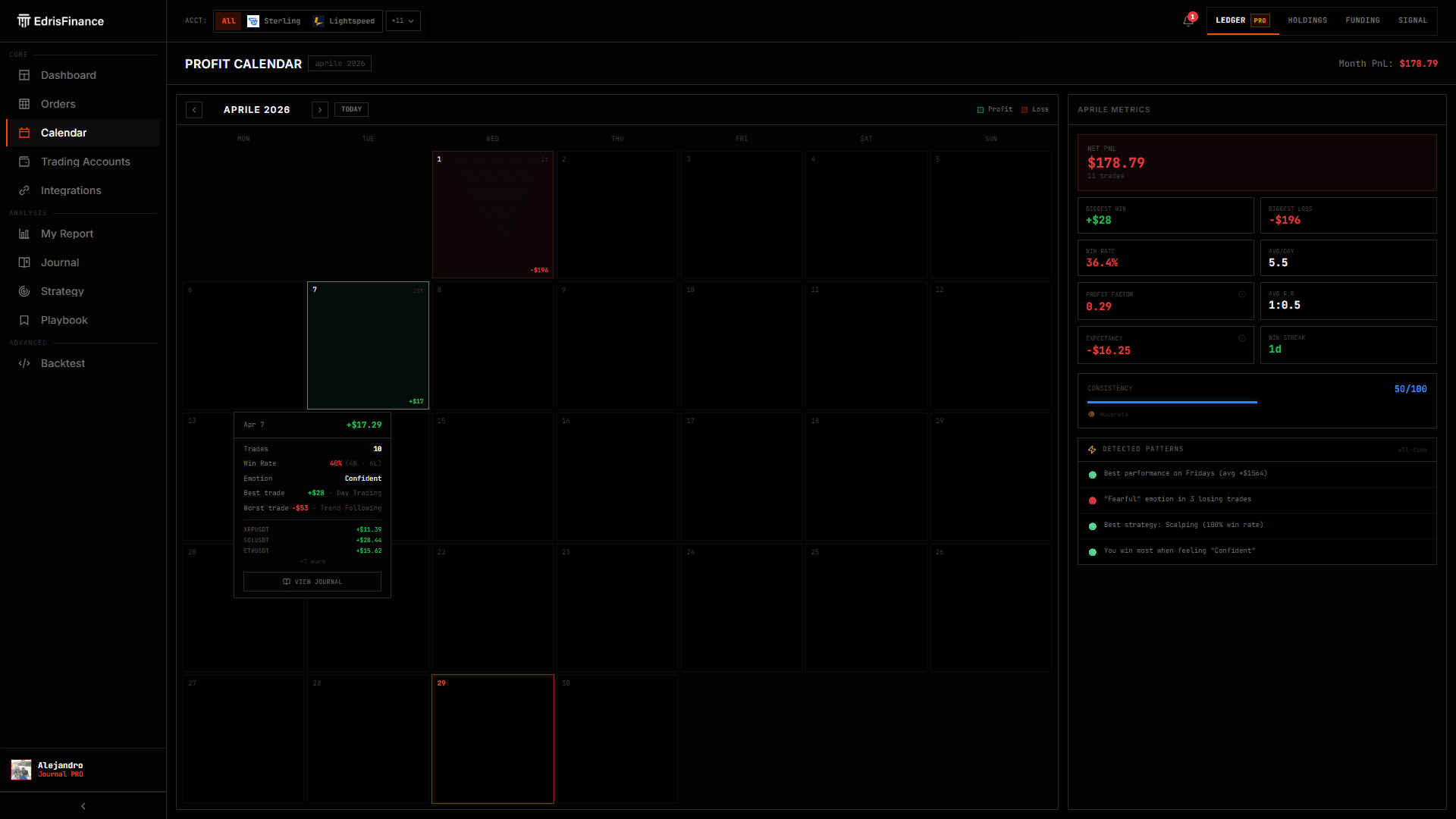The width and height of the screenshot is (1456, 819).
Task: Click the Profit legend swatch
Action: point(981,110)
